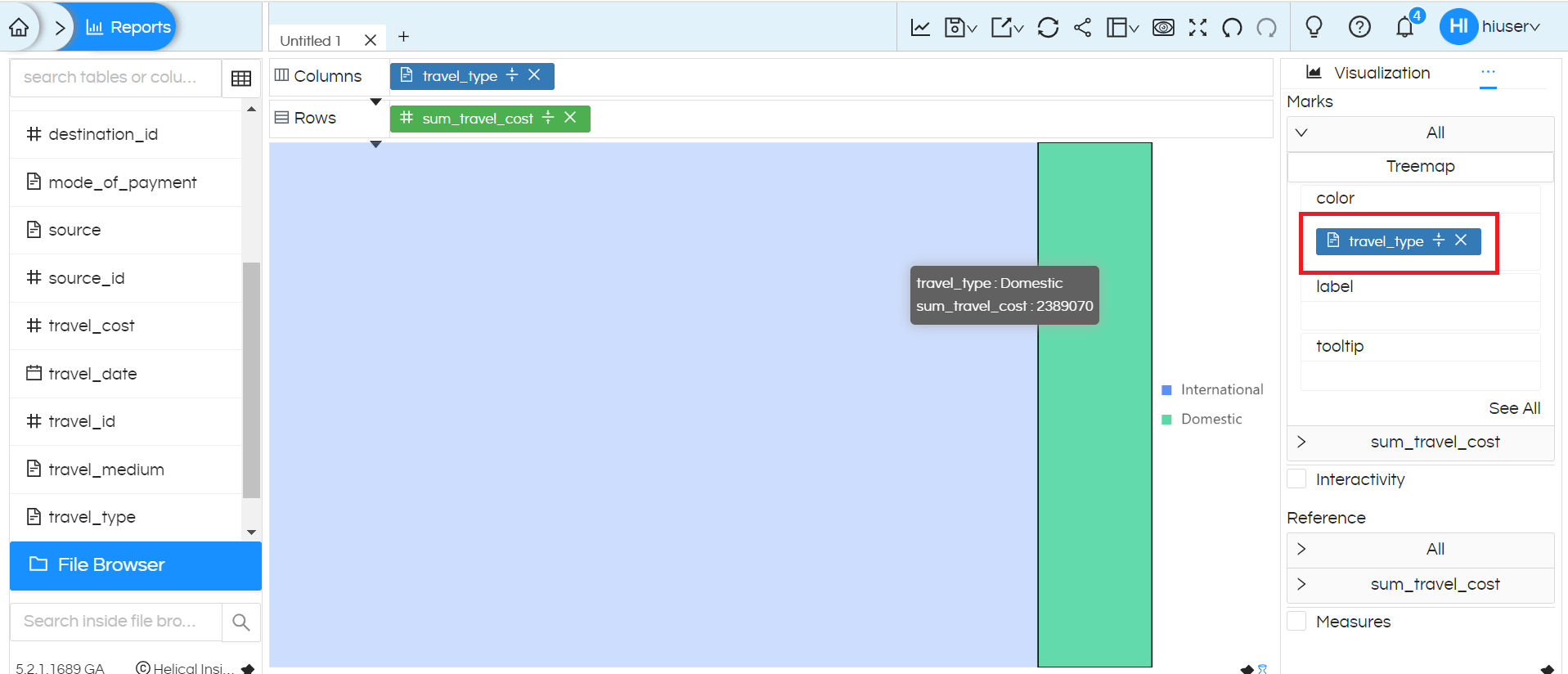Viewport: 1568px width, 674px height.
Task: Click See All marks link
Action: (x=1514, y=408)
